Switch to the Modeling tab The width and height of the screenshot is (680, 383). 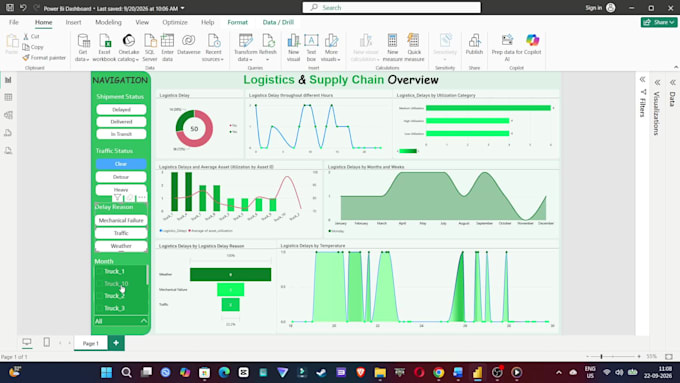[x=108, y=22]
